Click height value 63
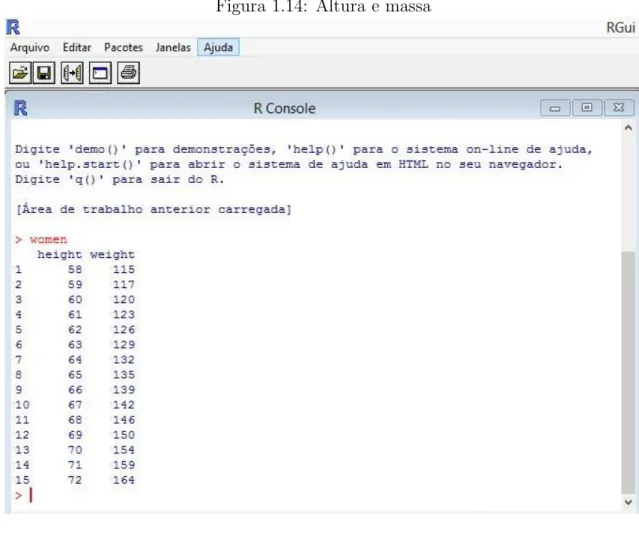639x540 pixels. (75, 345)
